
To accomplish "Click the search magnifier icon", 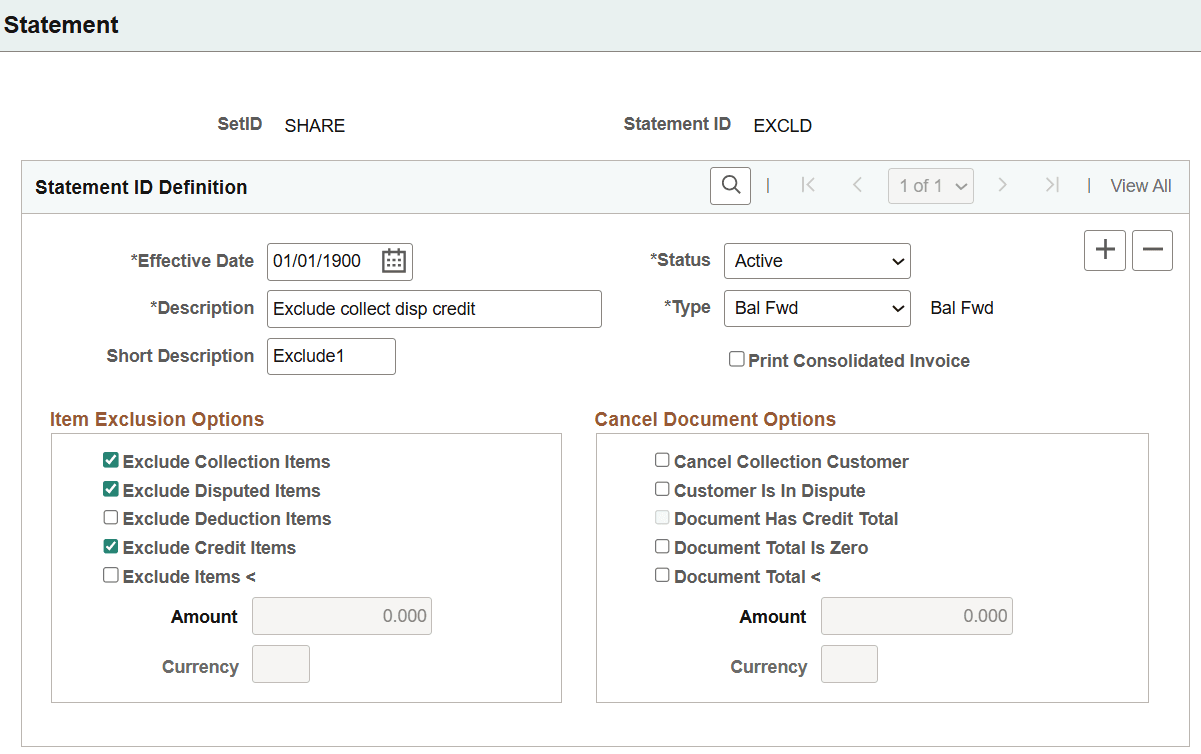I will tap(730, 185).
